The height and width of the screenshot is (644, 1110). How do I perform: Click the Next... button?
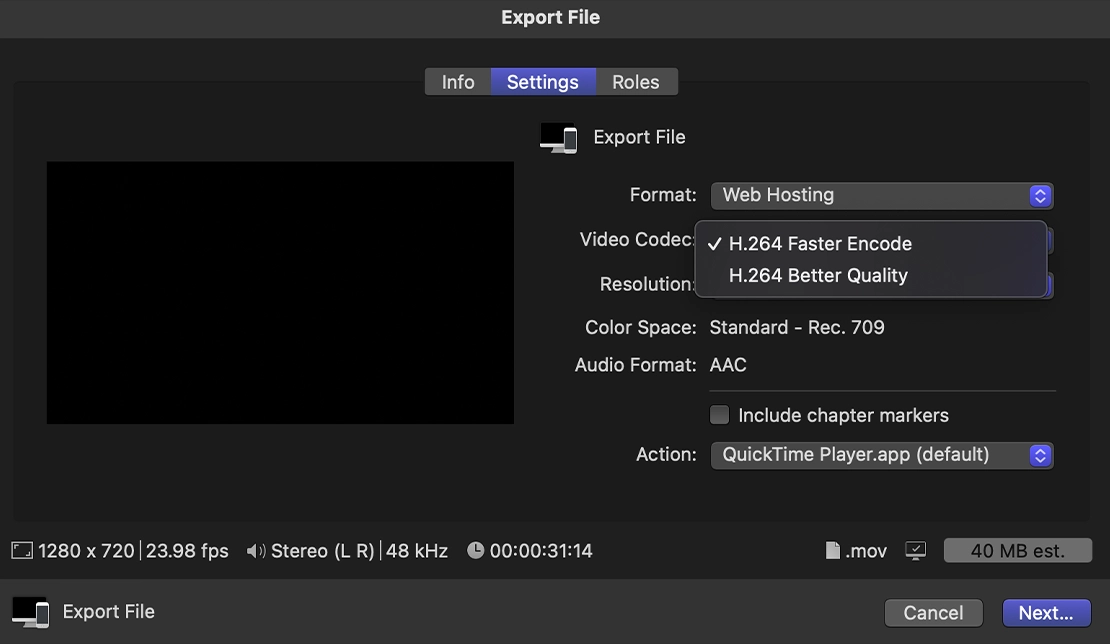1046,613
